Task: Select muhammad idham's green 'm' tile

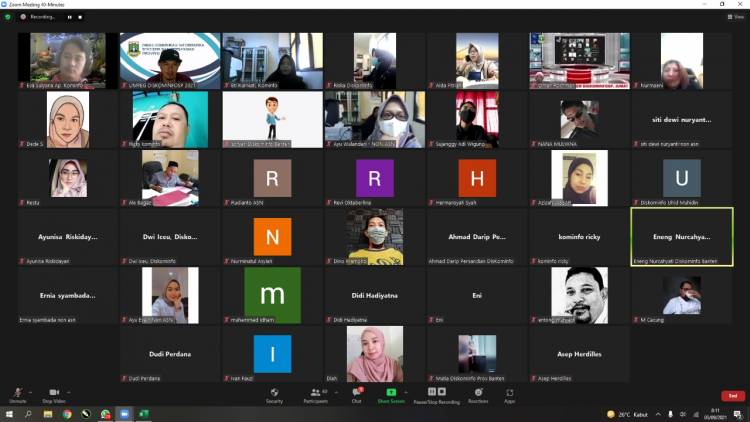Action: [272, 295]
